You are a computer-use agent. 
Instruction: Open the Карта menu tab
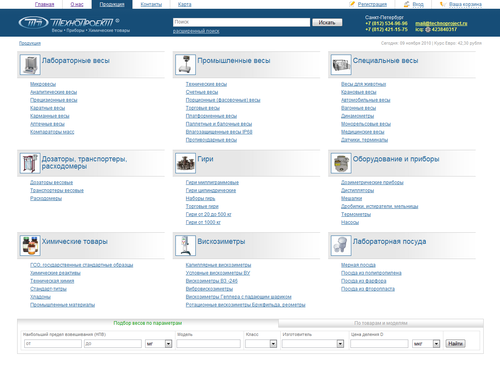(185, 4)
